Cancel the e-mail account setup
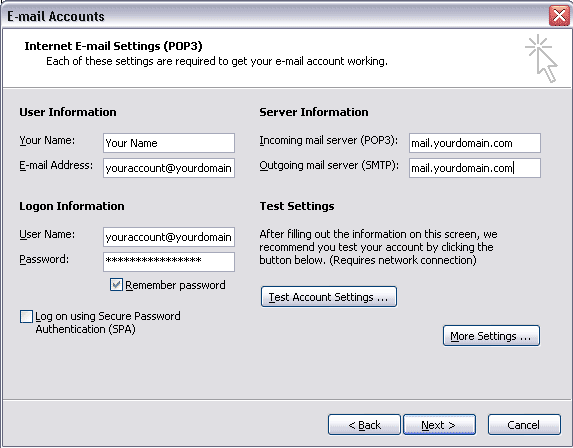 [524, 425]
